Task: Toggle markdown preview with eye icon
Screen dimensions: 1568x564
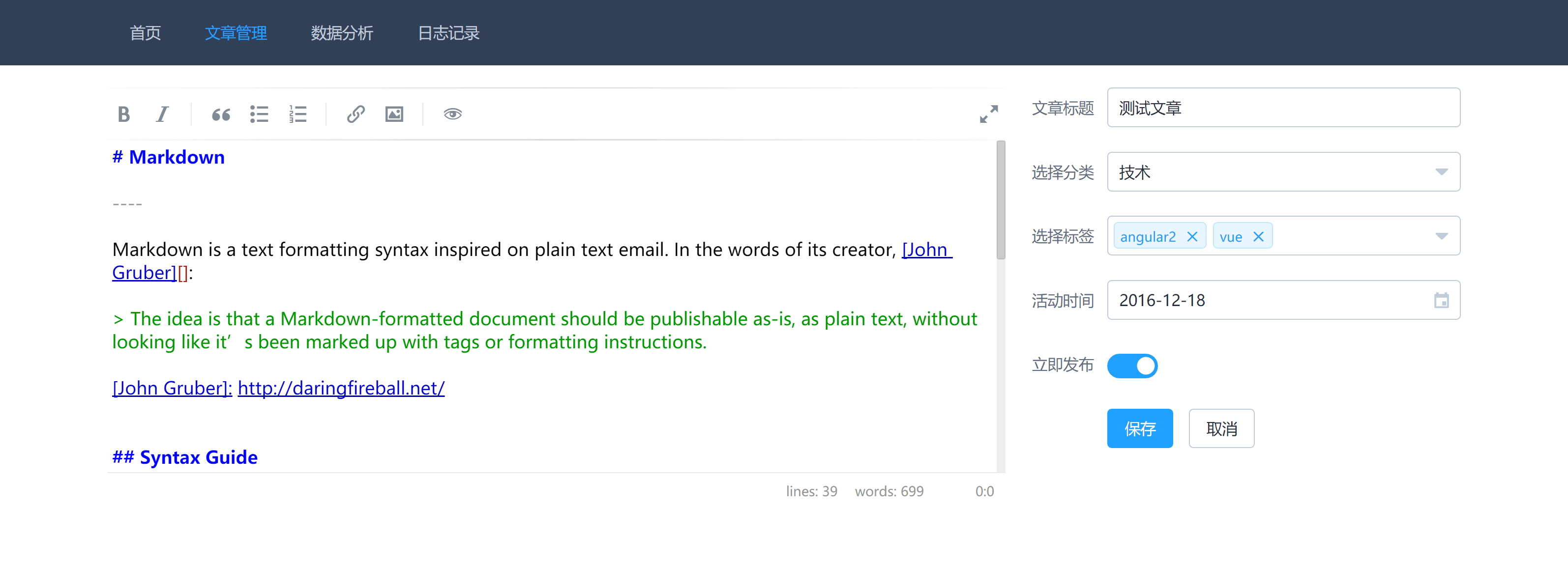Action: pos(452,114)
